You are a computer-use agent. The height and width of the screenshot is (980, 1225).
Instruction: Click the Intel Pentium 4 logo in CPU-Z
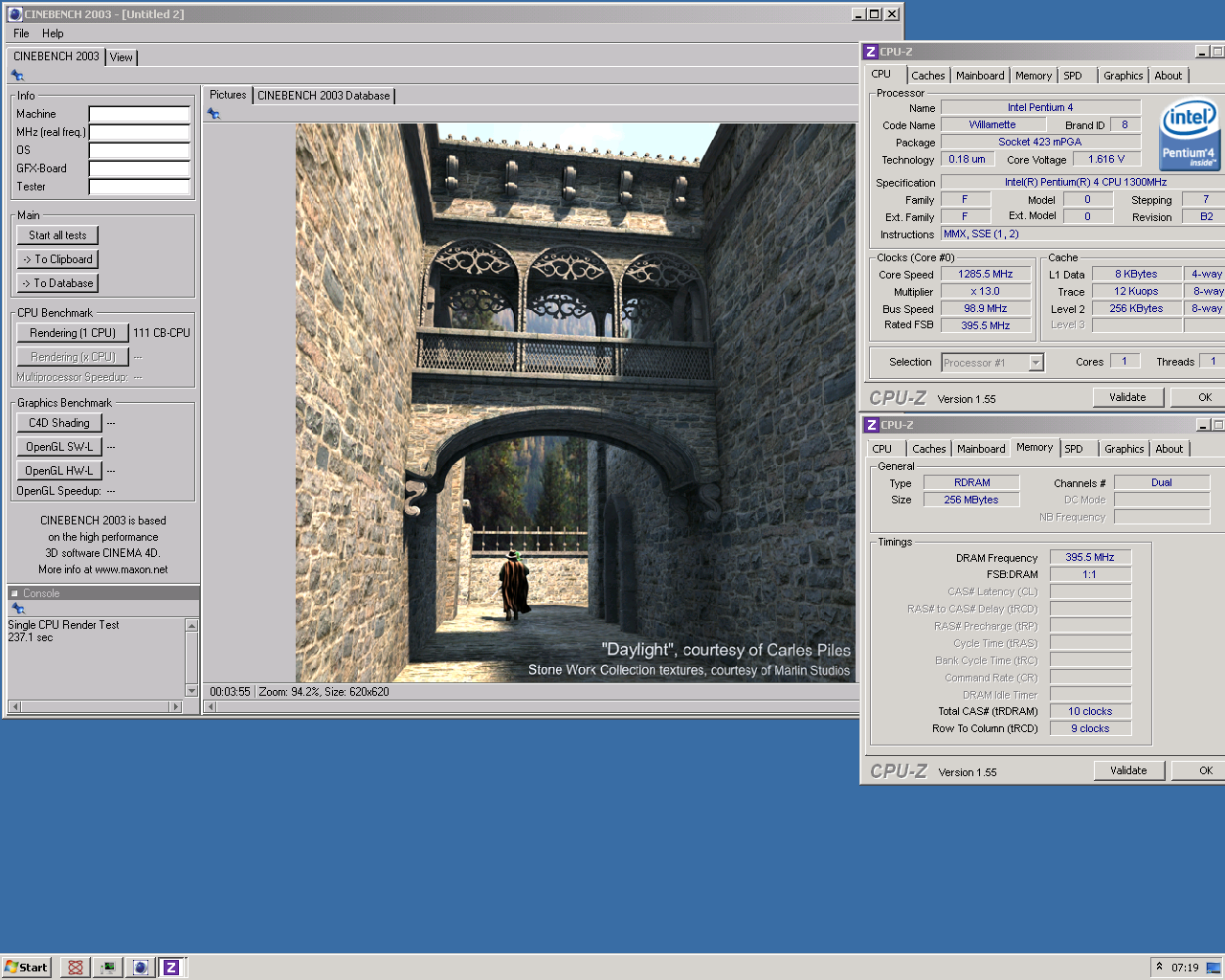1190,135
